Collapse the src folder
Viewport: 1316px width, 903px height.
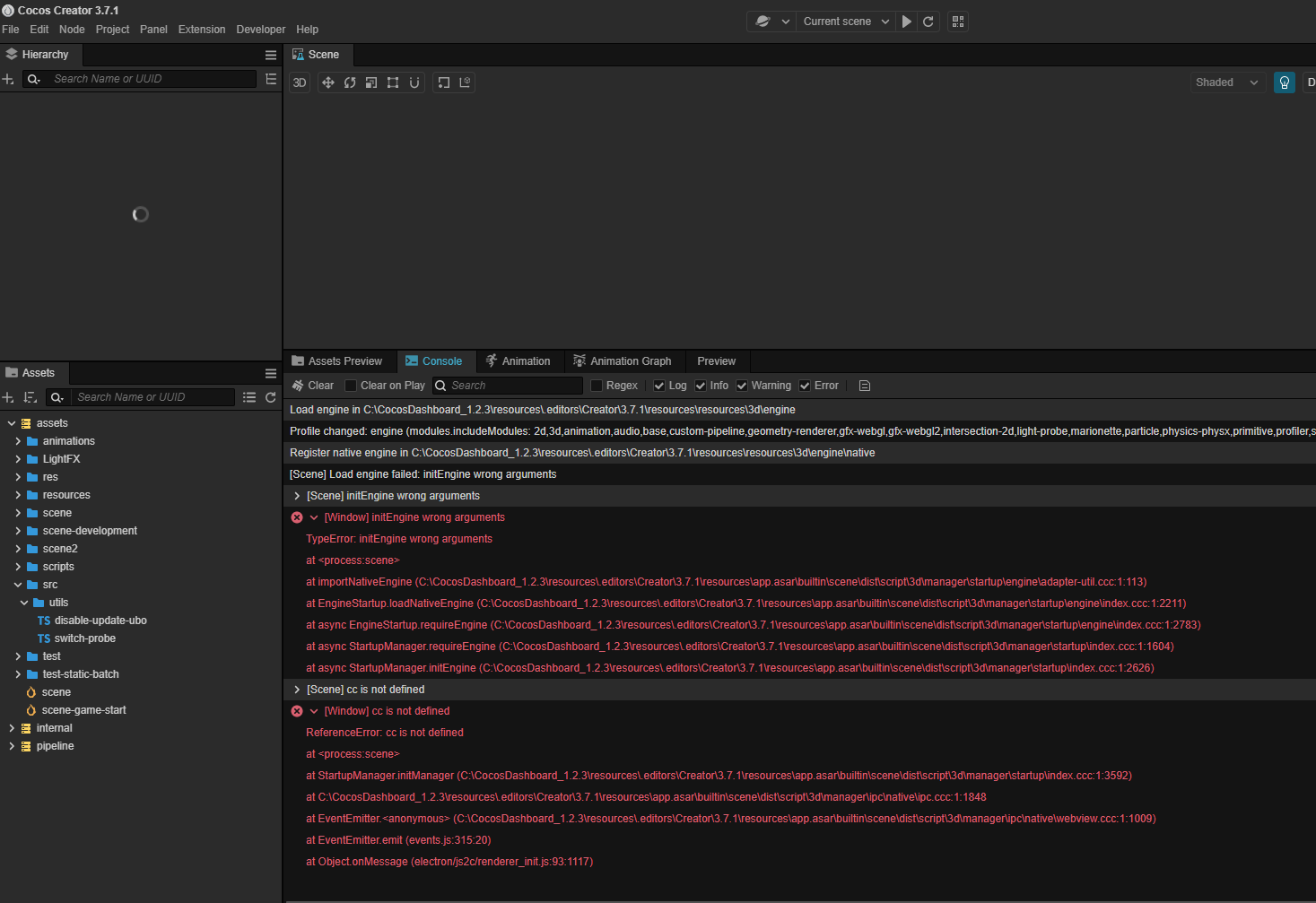(x=18, y=585)
